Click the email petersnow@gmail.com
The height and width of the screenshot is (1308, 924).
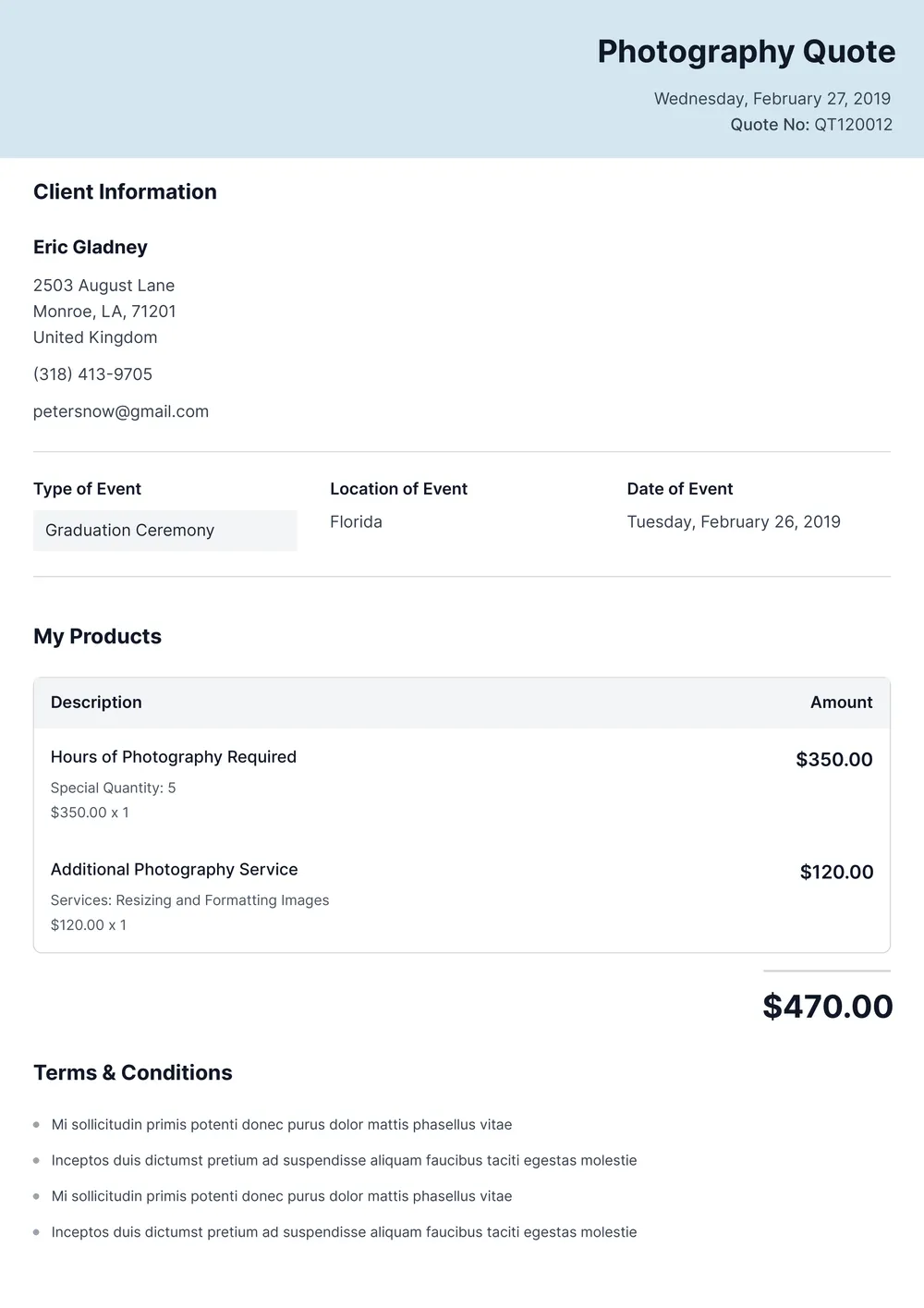point(121,411)
